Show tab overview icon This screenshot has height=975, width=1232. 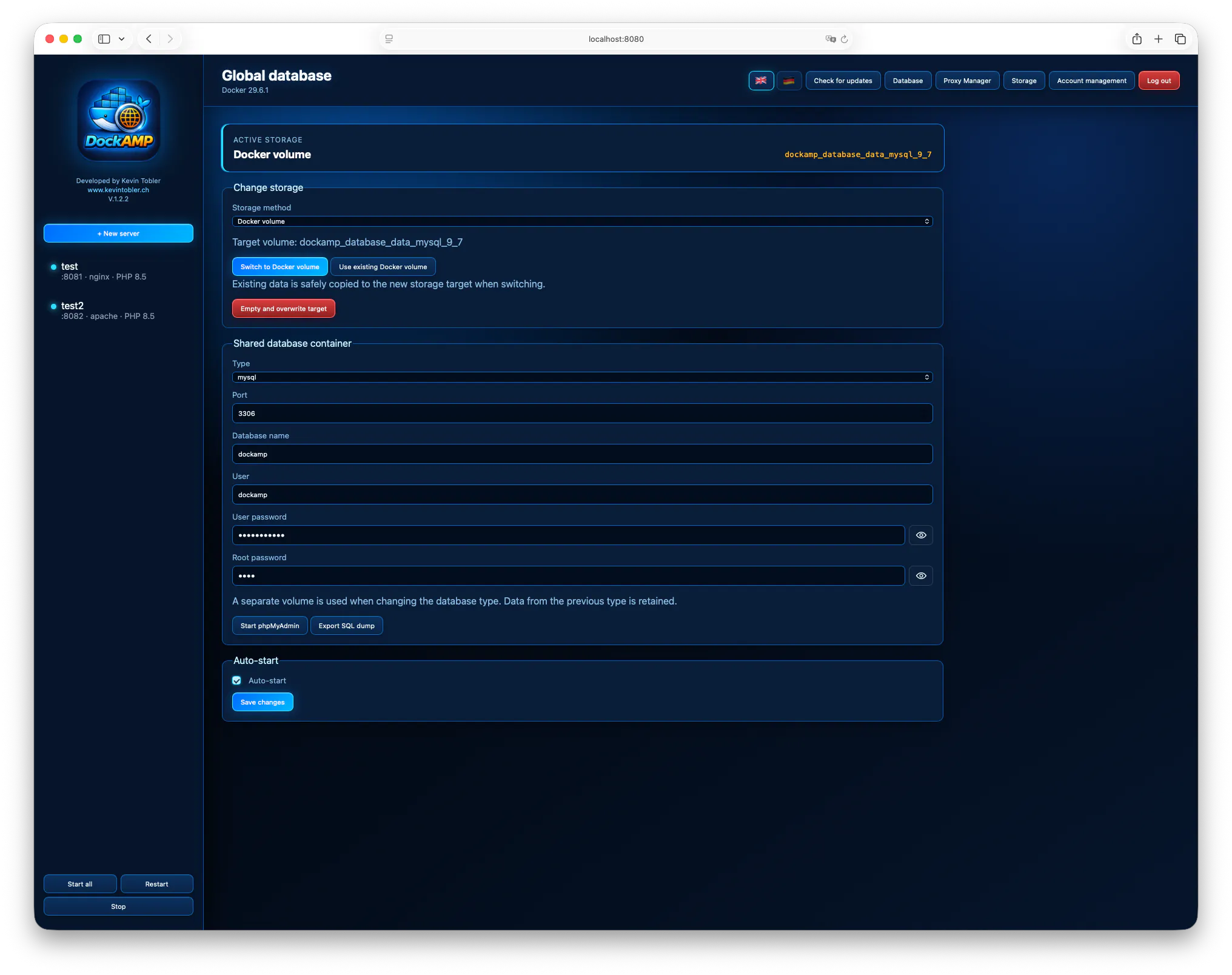tap(1180, 39)
